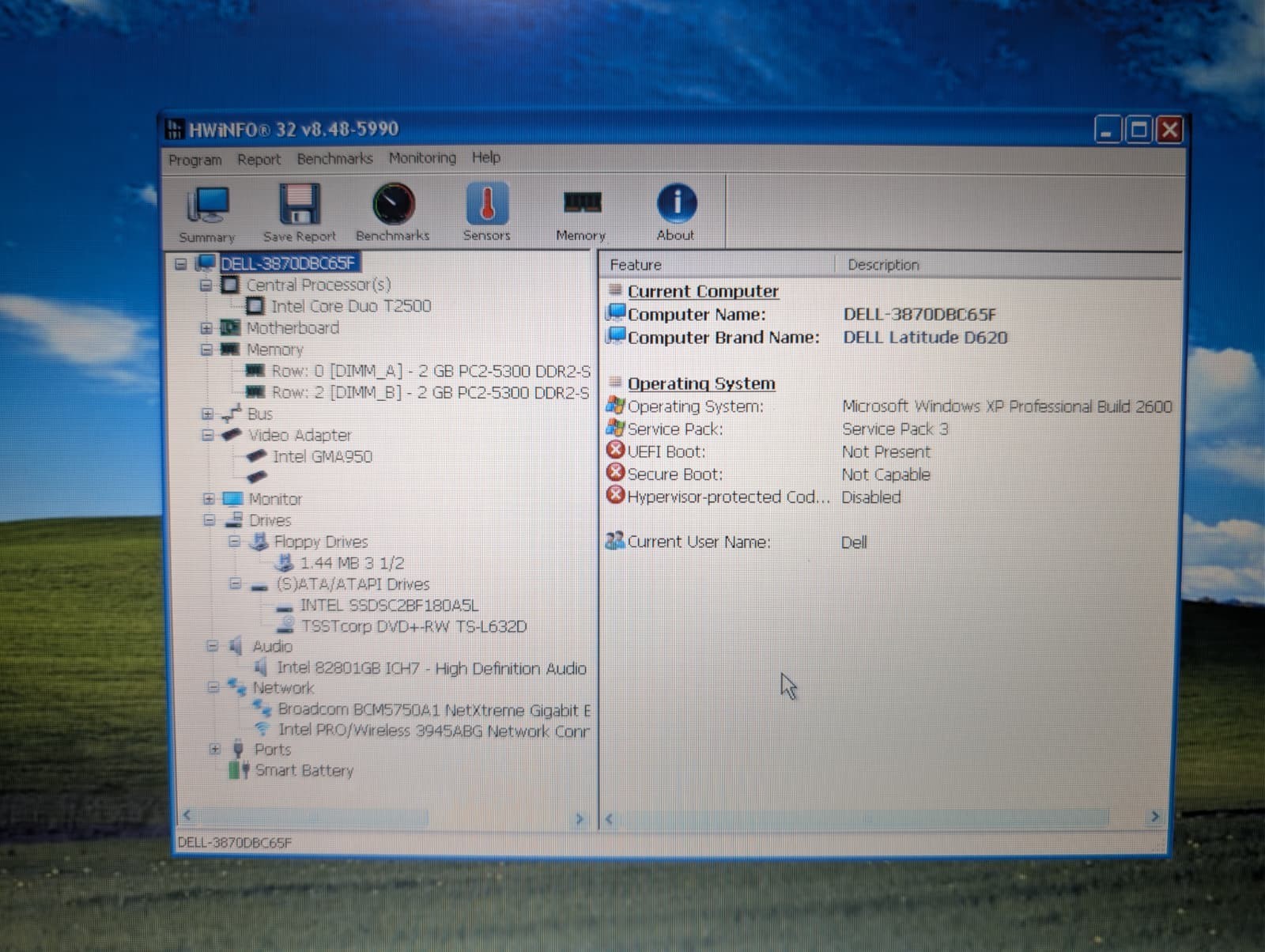Click the Computer Name monitor icon
Image resolution: width=1265 pixels, height=952 pixels.
point(615,312)
